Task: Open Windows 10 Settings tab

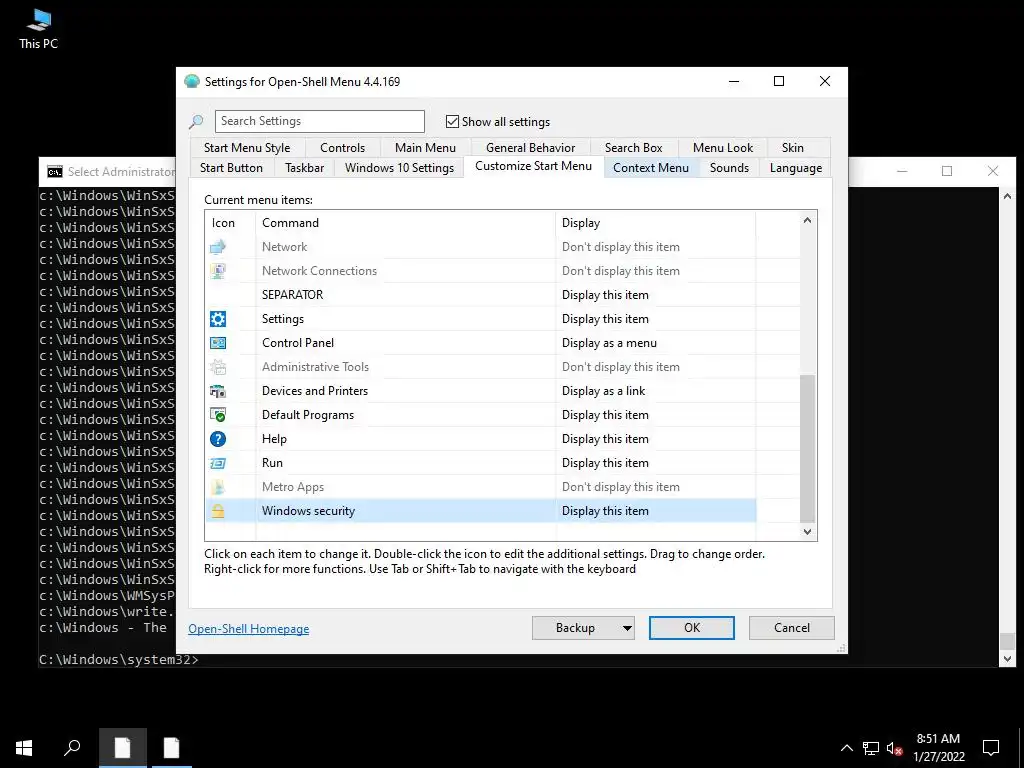Action: coord(399,168)
